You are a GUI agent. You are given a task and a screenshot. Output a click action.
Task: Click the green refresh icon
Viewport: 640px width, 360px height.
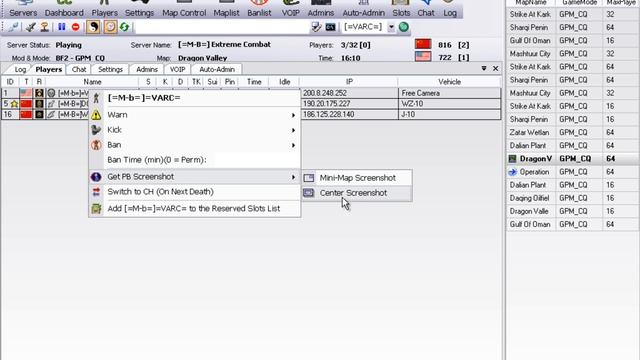(x=124, y=27)
